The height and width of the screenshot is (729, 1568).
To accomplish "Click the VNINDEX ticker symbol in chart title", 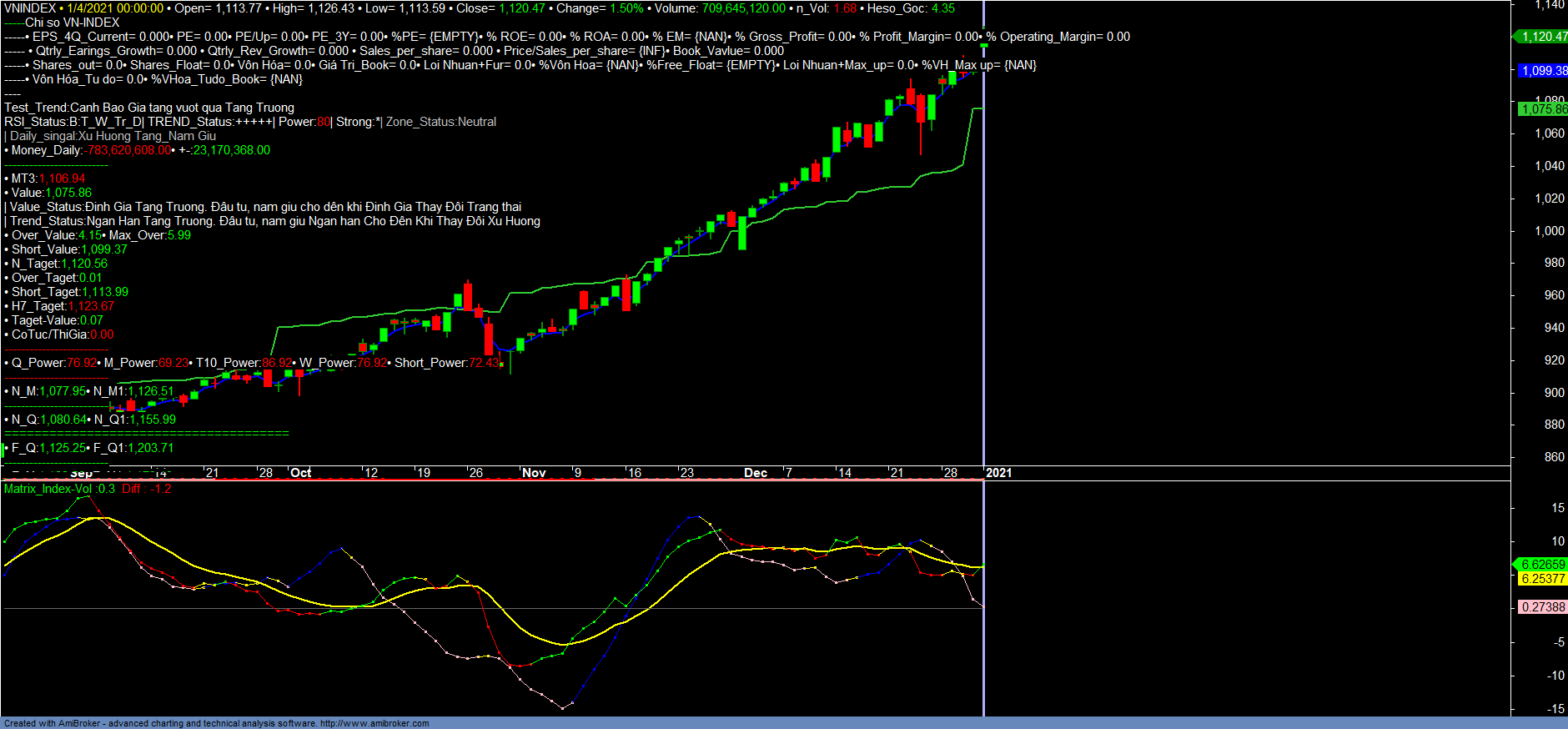I will pos(30,8).
